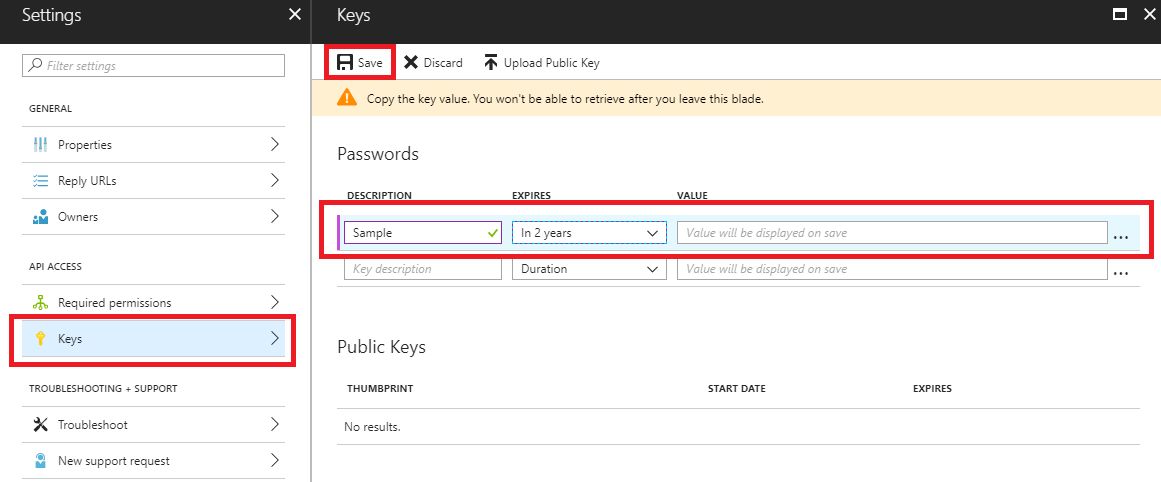
Task: Click the Owners people icon
Action: point(41,217)
